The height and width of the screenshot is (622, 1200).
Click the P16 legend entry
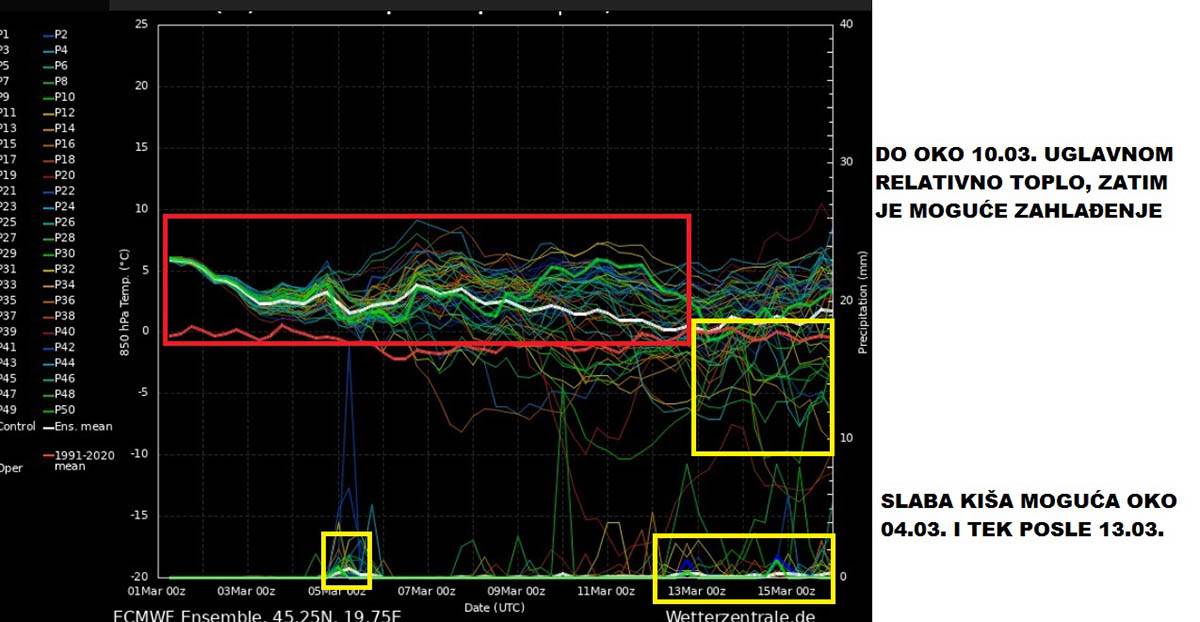(x=63, y=144)
